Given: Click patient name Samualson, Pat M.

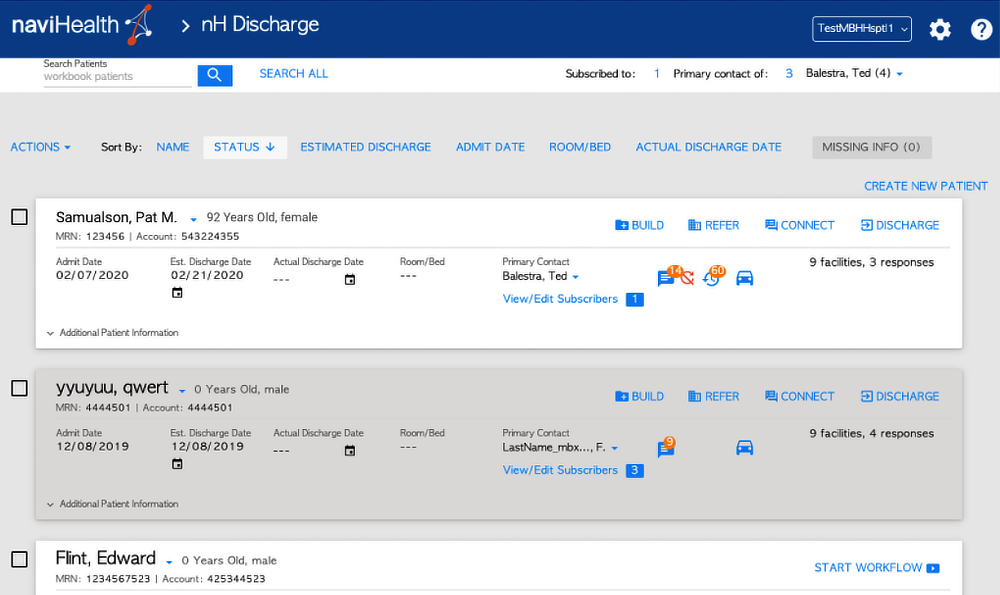Looking at the screenshot, I should point(117,217).
